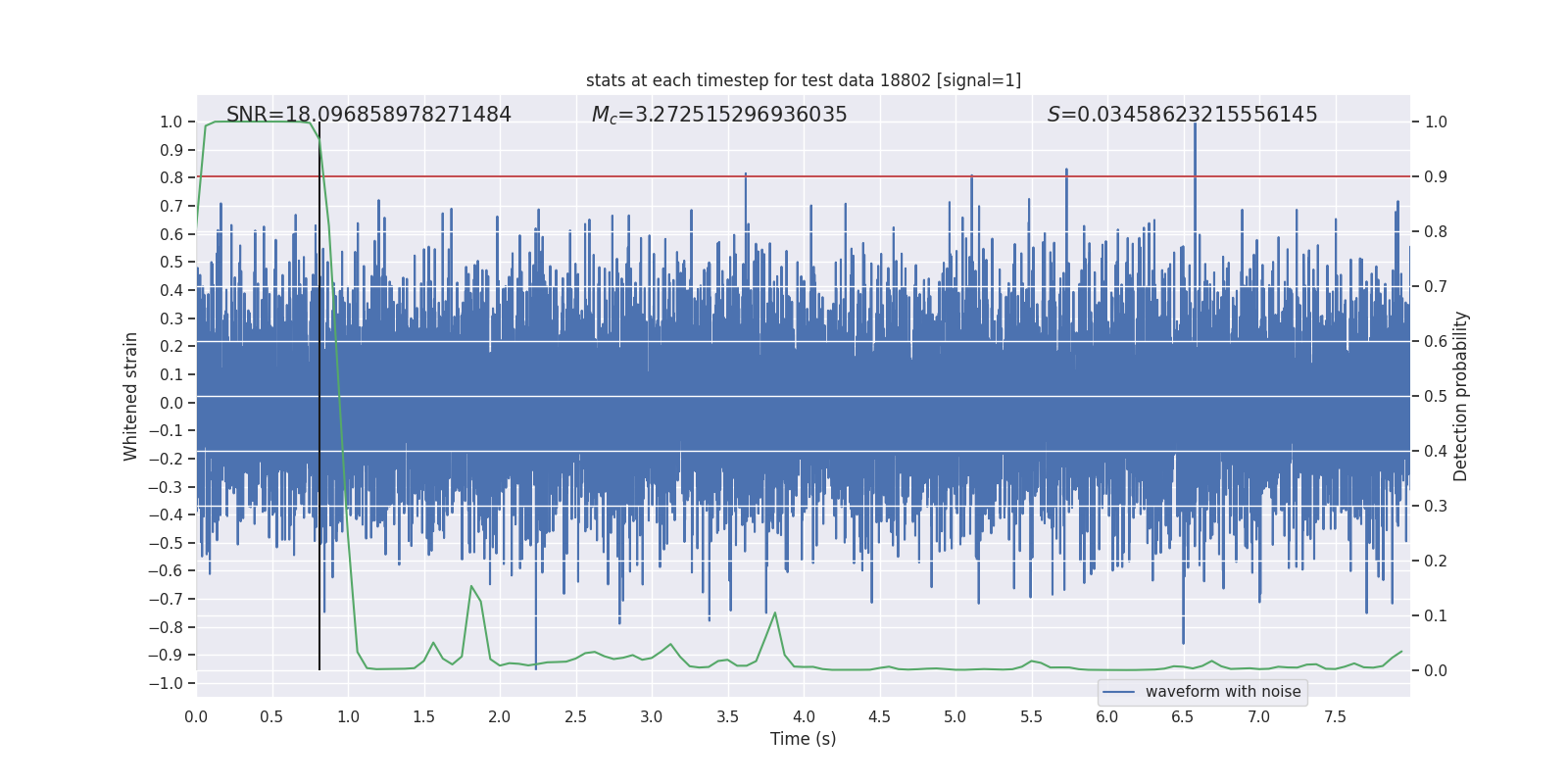Click the green curve peak near 3.8 seconds
Viewport: 1568px width, 784px height.
coord(775,613)
